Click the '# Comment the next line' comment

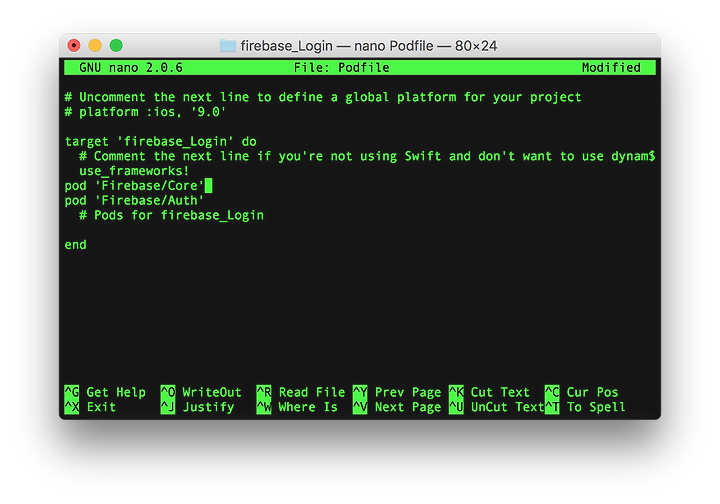367,156
